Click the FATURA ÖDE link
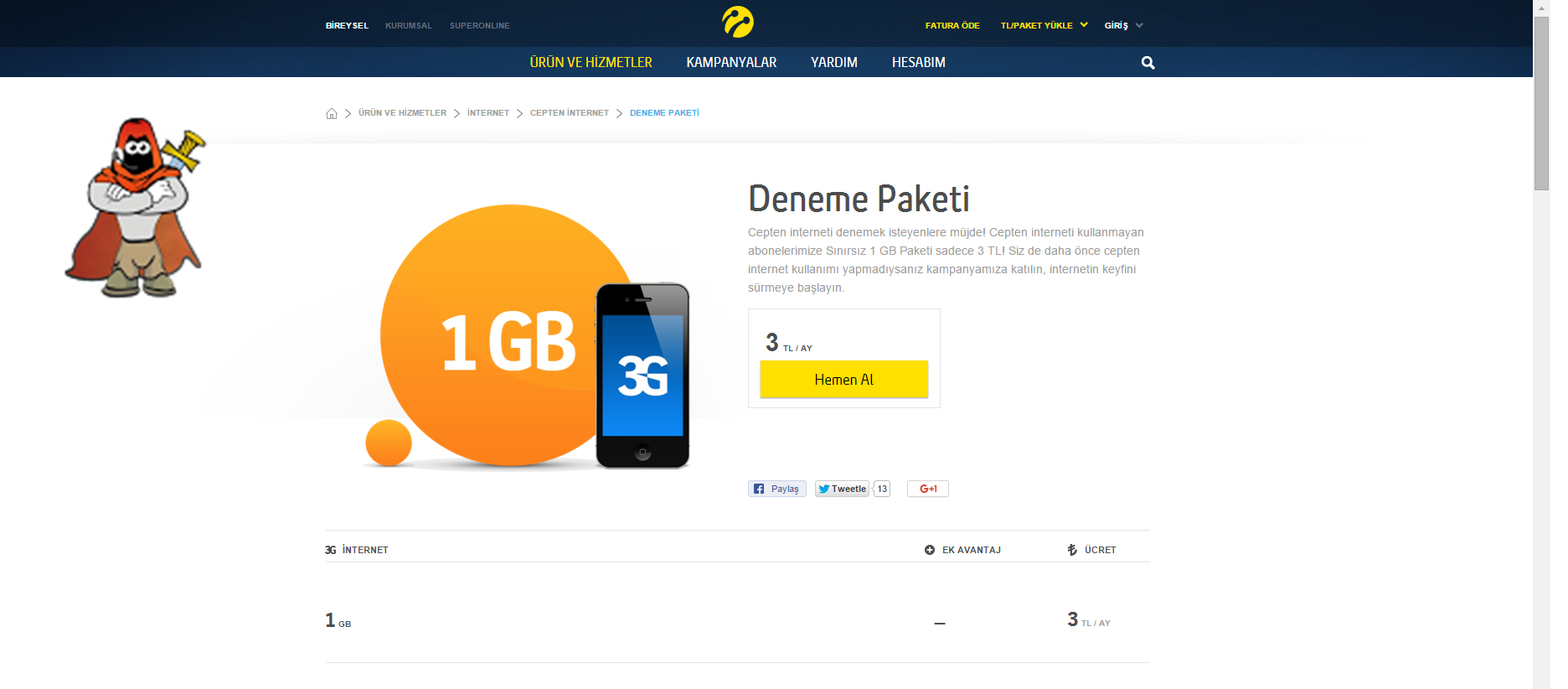Viewport: 1568px width, 689px height. point(952,26)
